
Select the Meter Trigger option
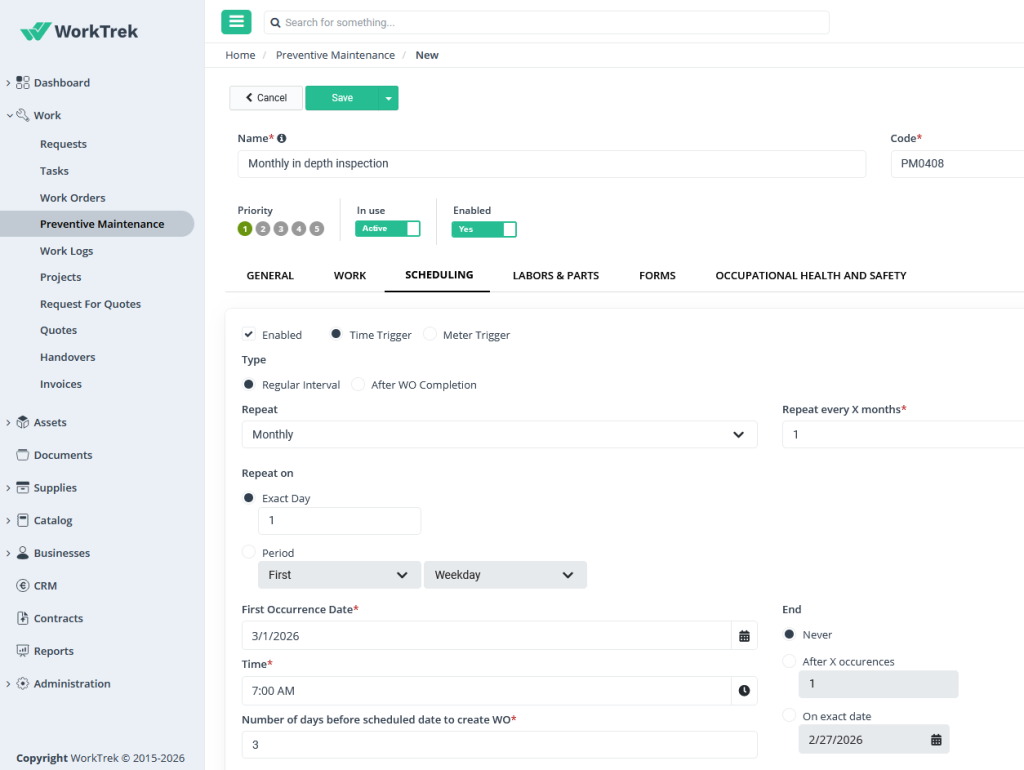point(430,334)
